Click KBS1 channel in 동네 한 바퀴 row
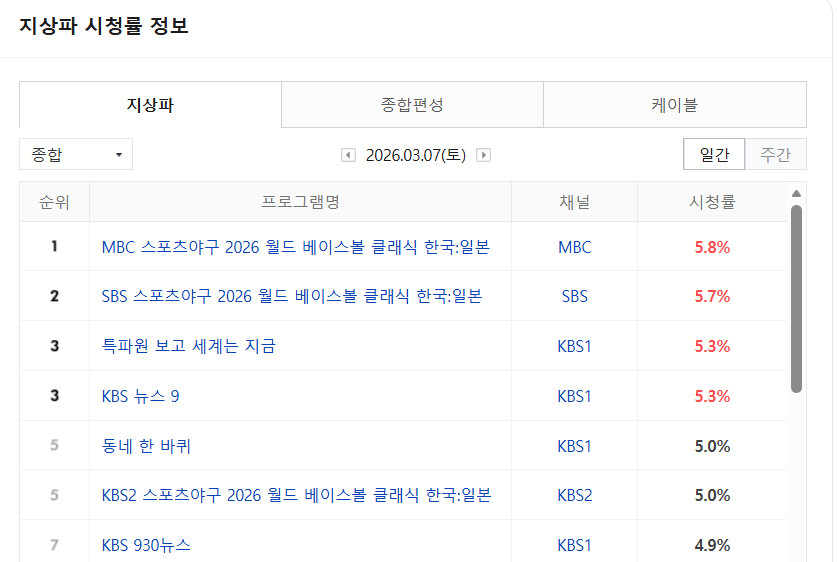The width and height of the screenshot is (837, 562). [x=574, y=446]
